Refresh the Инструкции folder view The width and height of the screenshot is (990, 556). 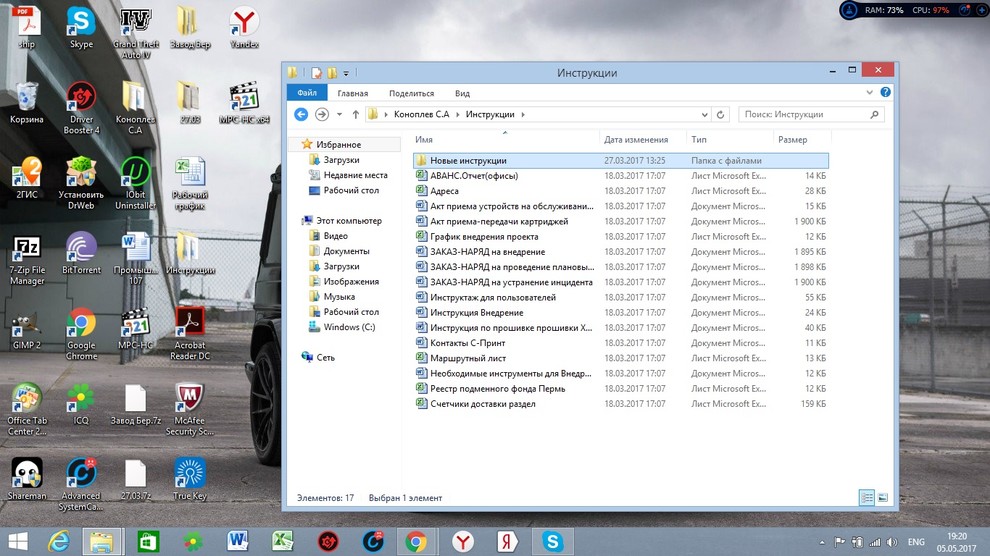[721, 115]
